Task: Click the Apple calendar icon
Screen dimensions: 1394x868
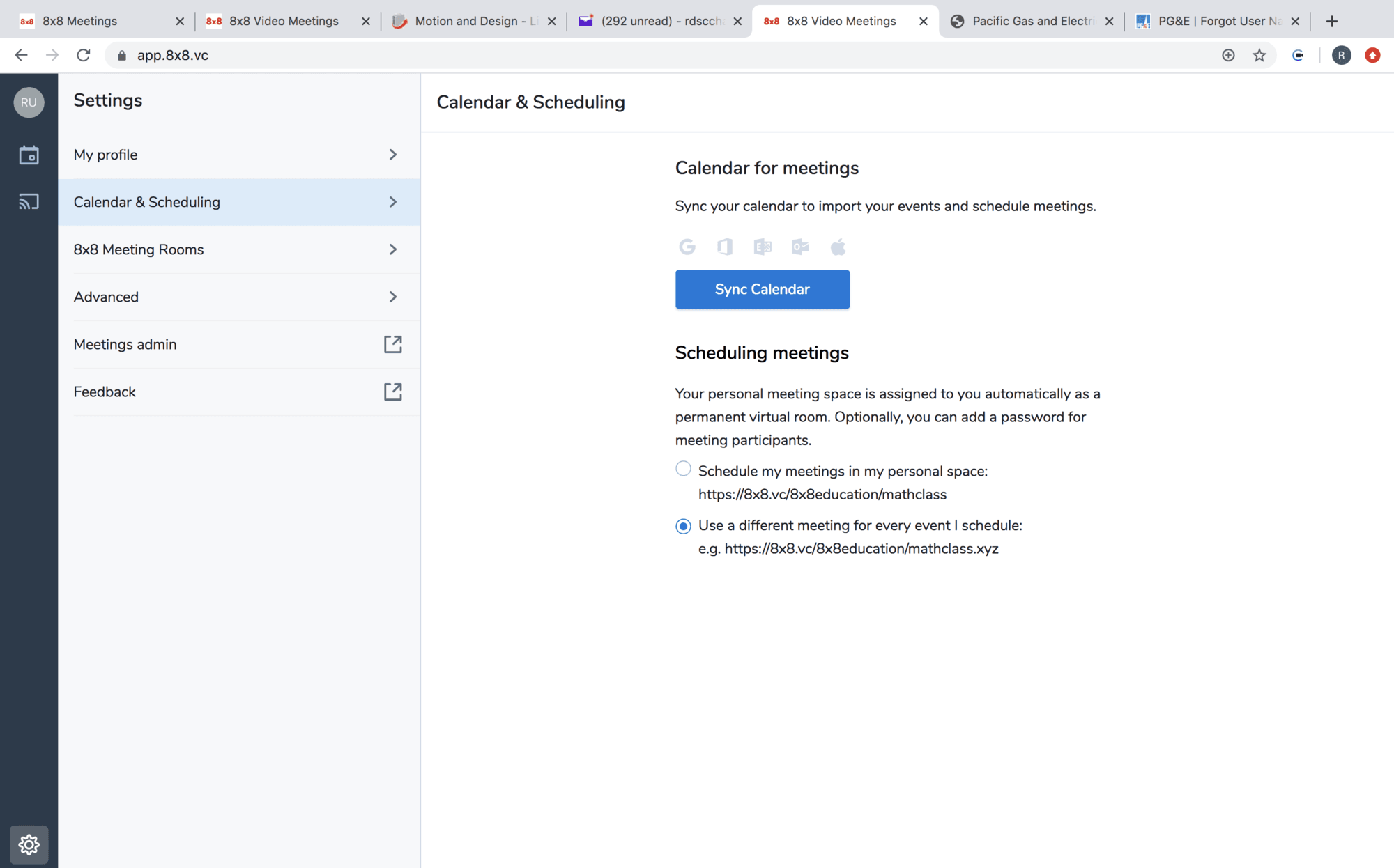Action: (x=838, y=247)
